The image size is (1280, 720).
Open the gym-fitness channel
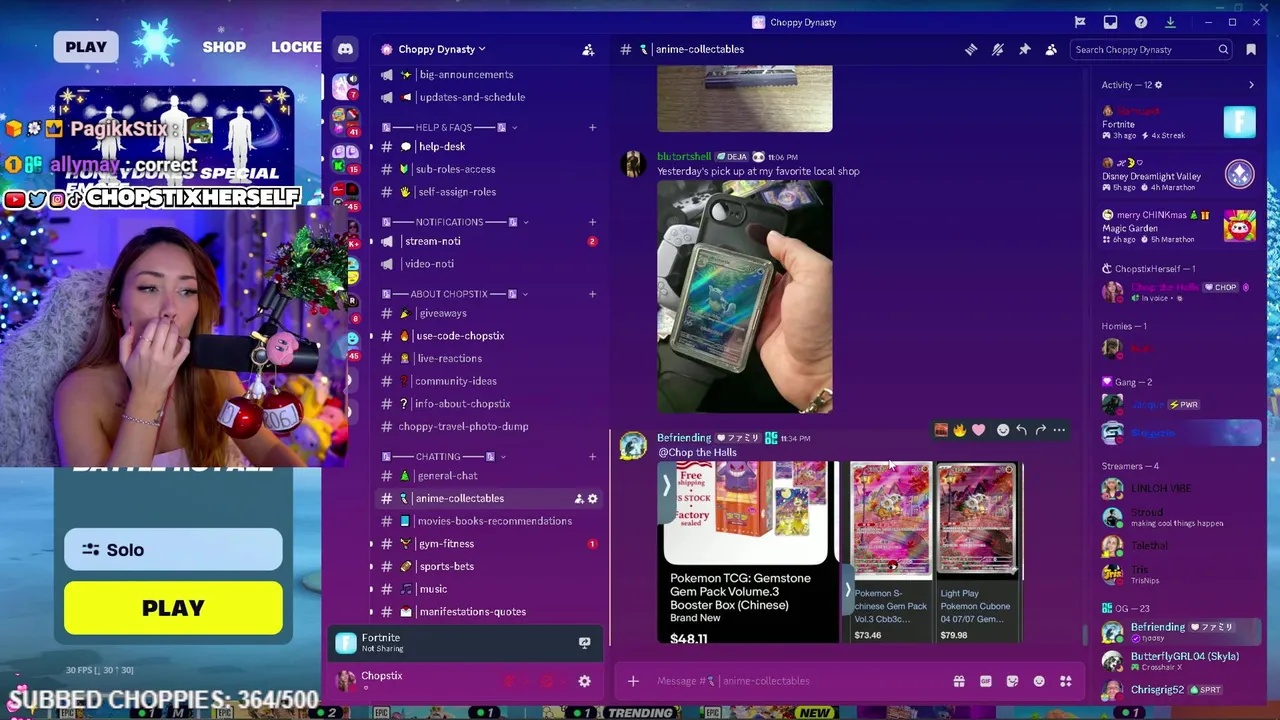(488, 544)
